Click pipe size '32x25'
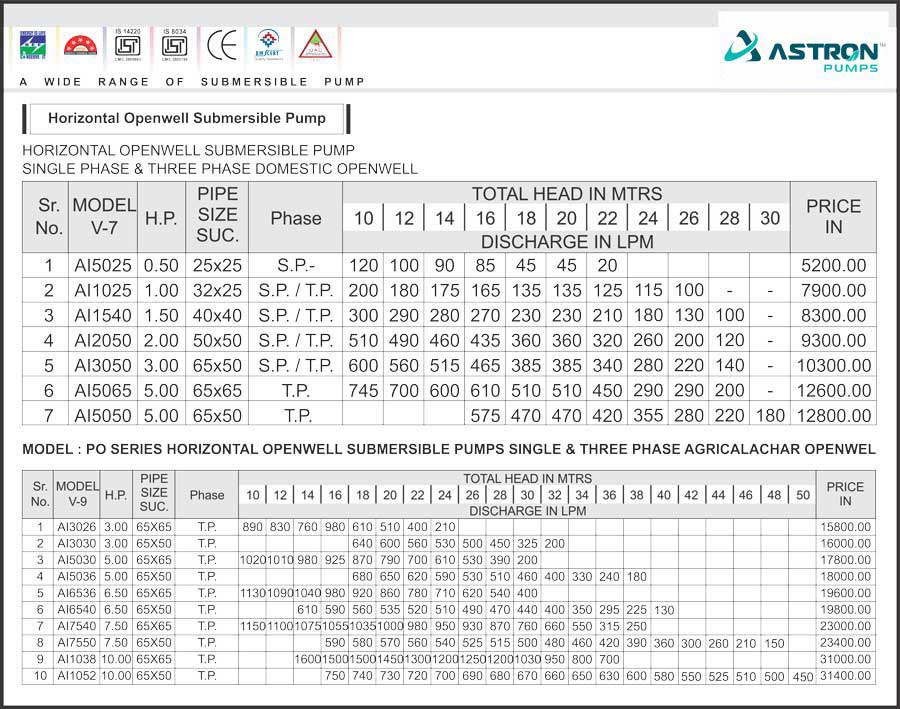 [217, 290]
